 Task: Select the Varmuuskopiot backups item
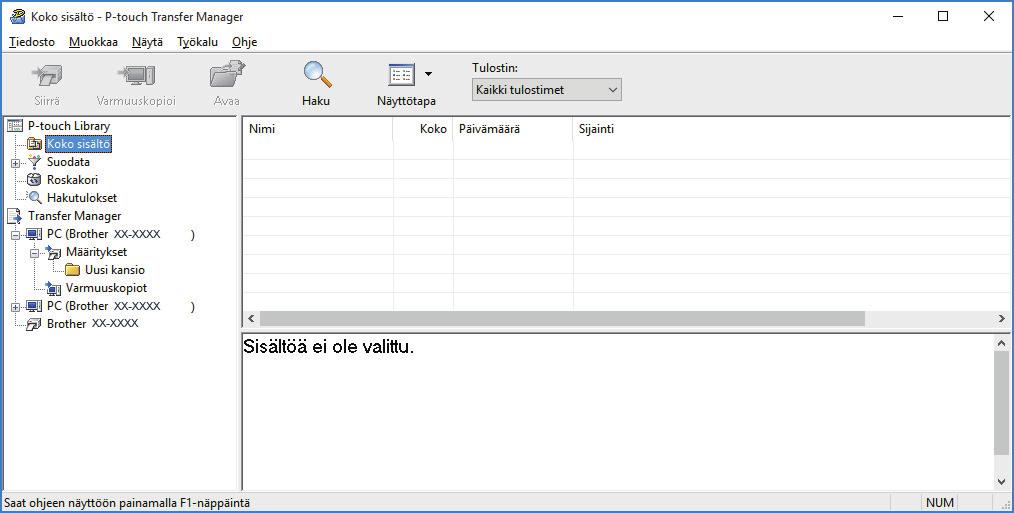(106, 288)
